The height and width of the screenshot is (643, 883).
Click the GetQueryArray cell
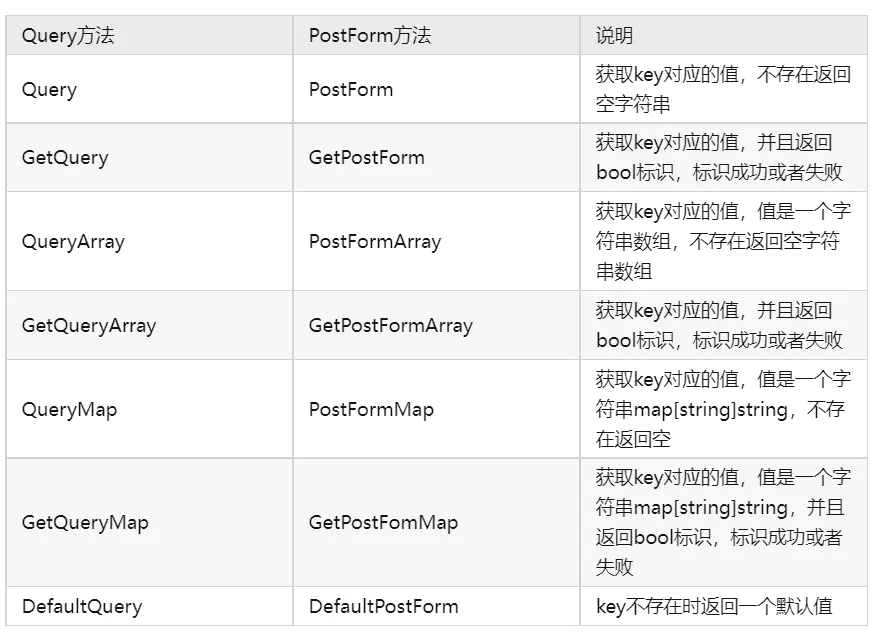coord(149,325)
